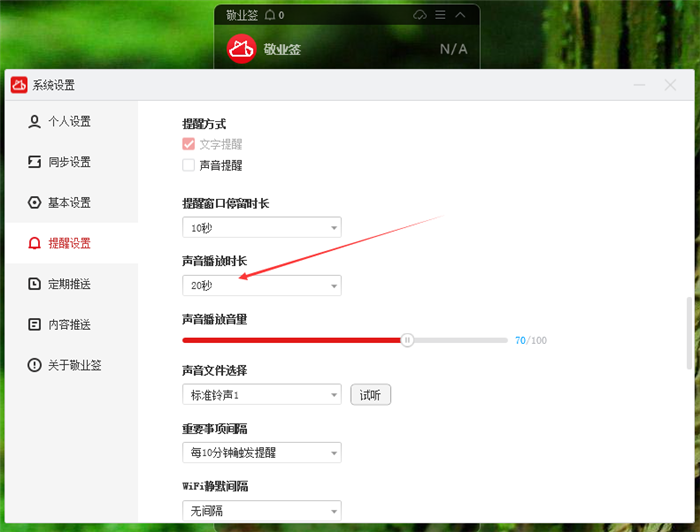
Task: Expand the 声音文件选择 dropdown showing 标准铃声1
Action: [x=262, y=395]
